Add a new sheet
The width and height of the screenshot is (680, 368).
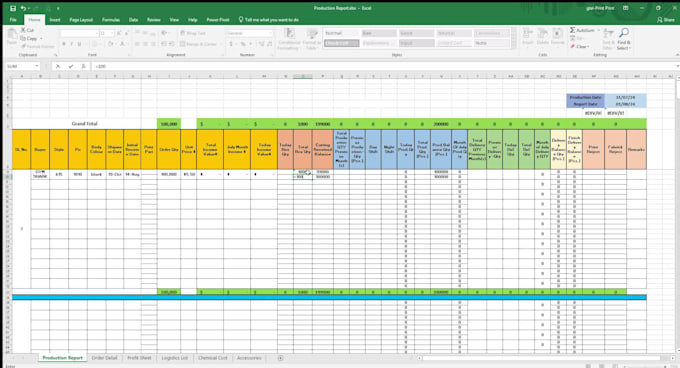point(281,358)
